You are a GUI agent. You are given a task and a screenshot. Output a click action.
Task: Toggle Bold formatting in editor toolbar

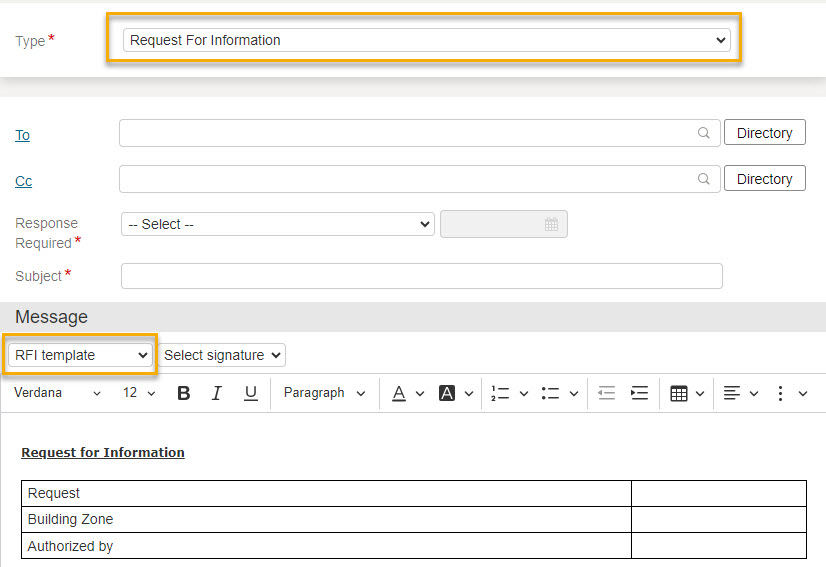pos(183,393)
